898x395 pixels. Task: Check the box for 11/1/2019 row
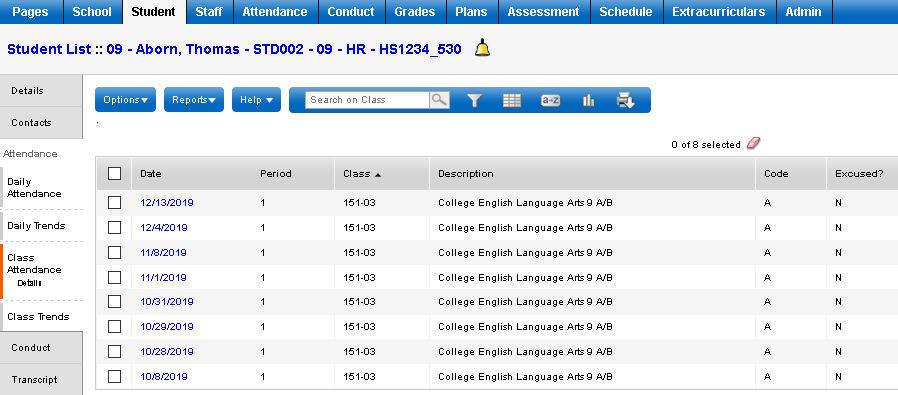pyautogui.click(x=115, y=277)
